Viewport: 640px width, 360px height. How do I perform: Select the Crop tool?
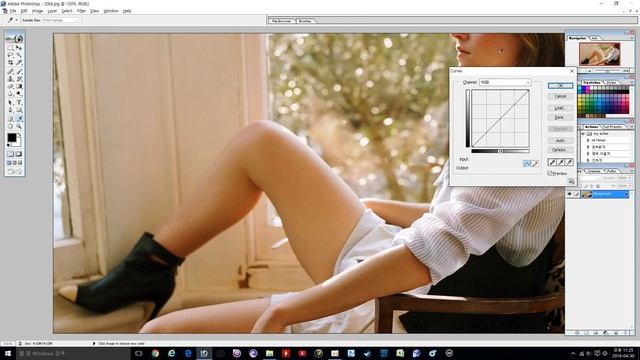[x=11, y=63]
